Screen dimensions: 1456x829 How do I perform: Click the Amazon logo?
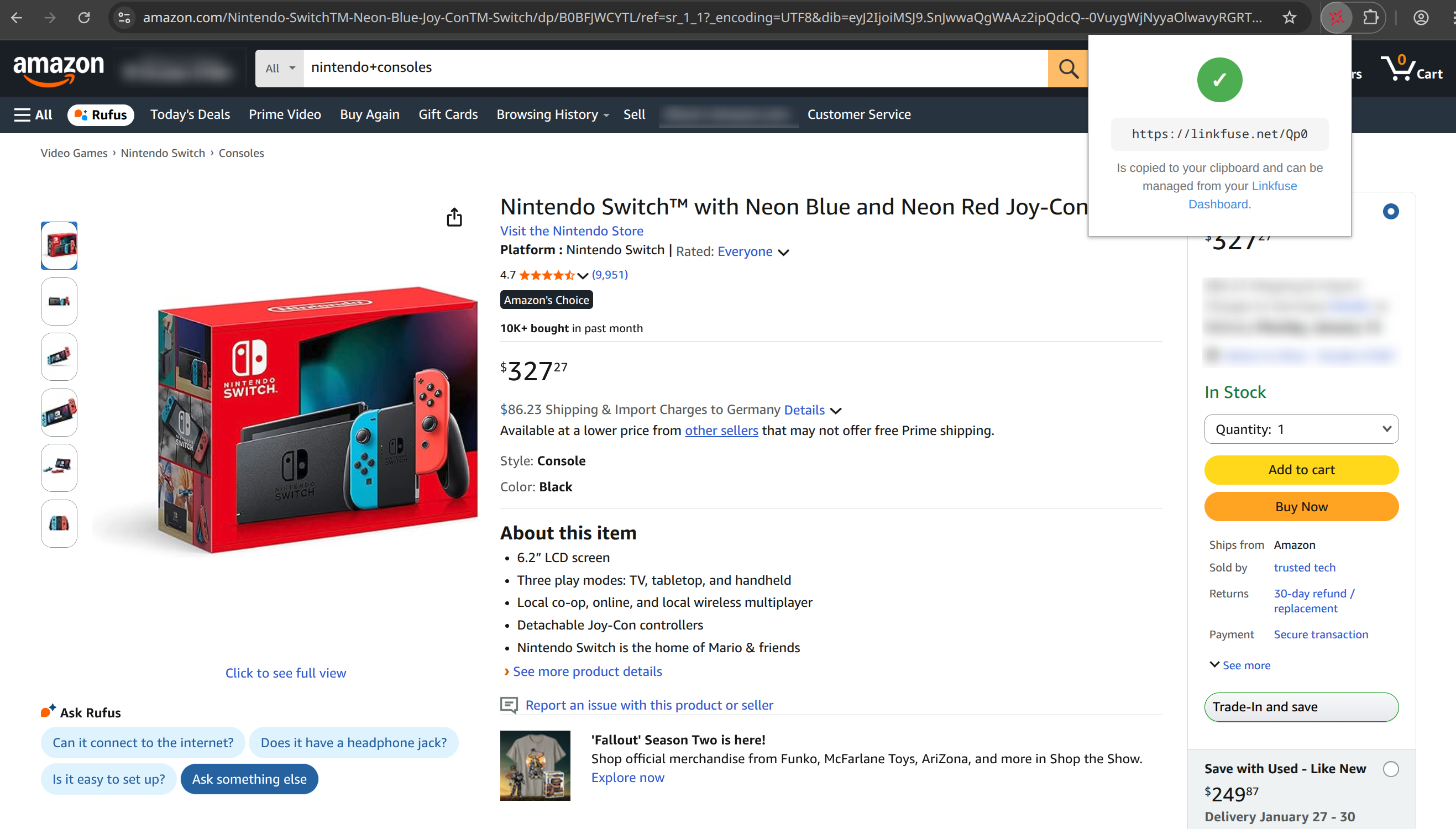click(59, 70)
